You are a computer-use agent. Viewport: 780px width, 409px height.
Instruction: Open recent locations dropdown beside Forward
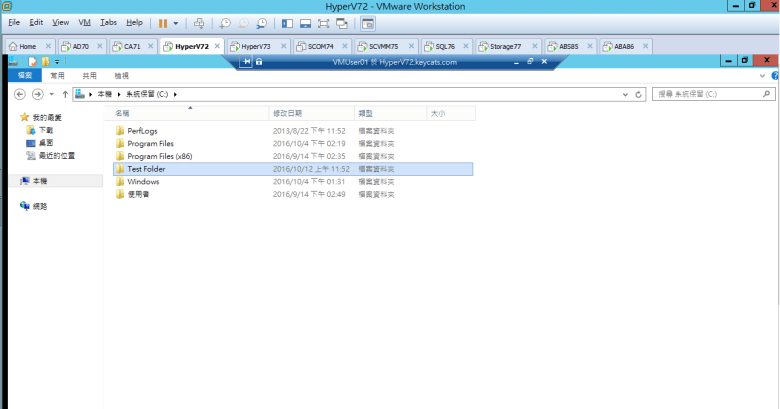tap(53, 94)
